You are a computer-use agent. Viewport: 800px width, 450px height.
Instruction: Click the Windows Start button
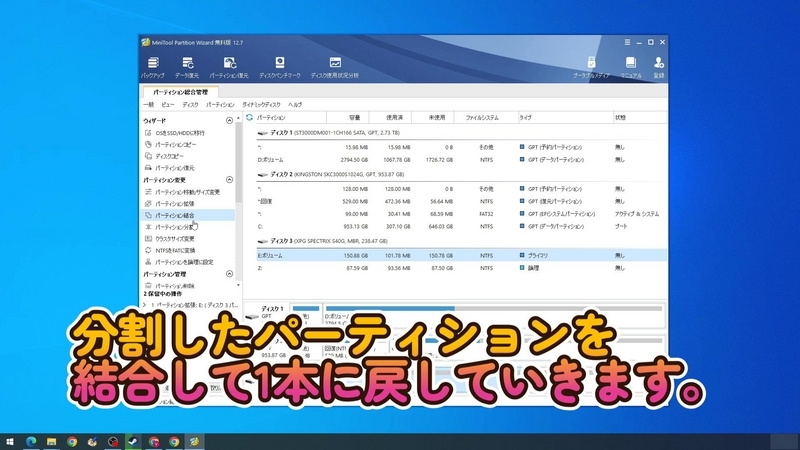coord(10,442)
